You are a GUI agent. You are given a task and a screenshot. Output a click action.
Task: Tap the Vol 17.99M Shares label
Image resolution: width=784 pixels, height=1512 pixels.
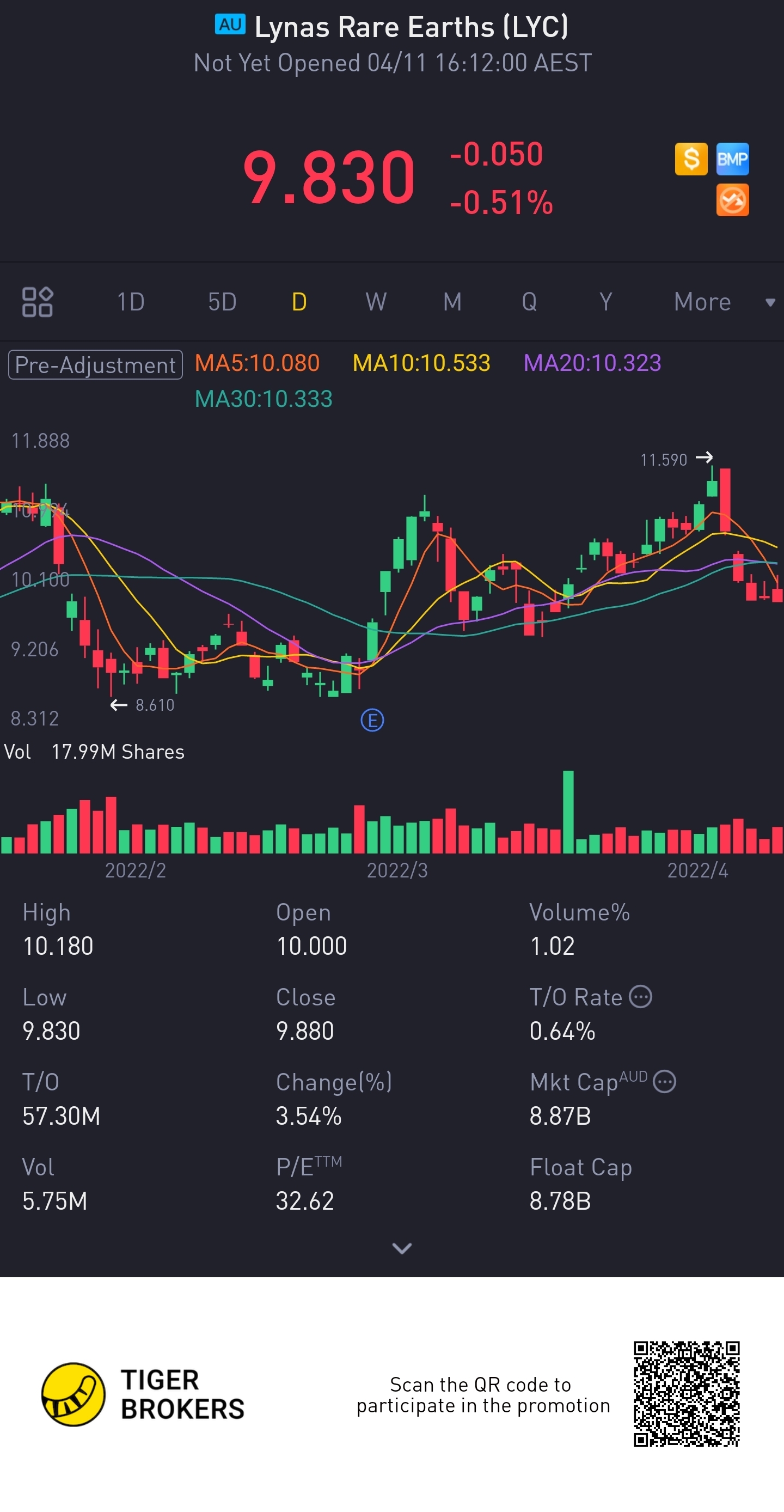click(94, 752)
